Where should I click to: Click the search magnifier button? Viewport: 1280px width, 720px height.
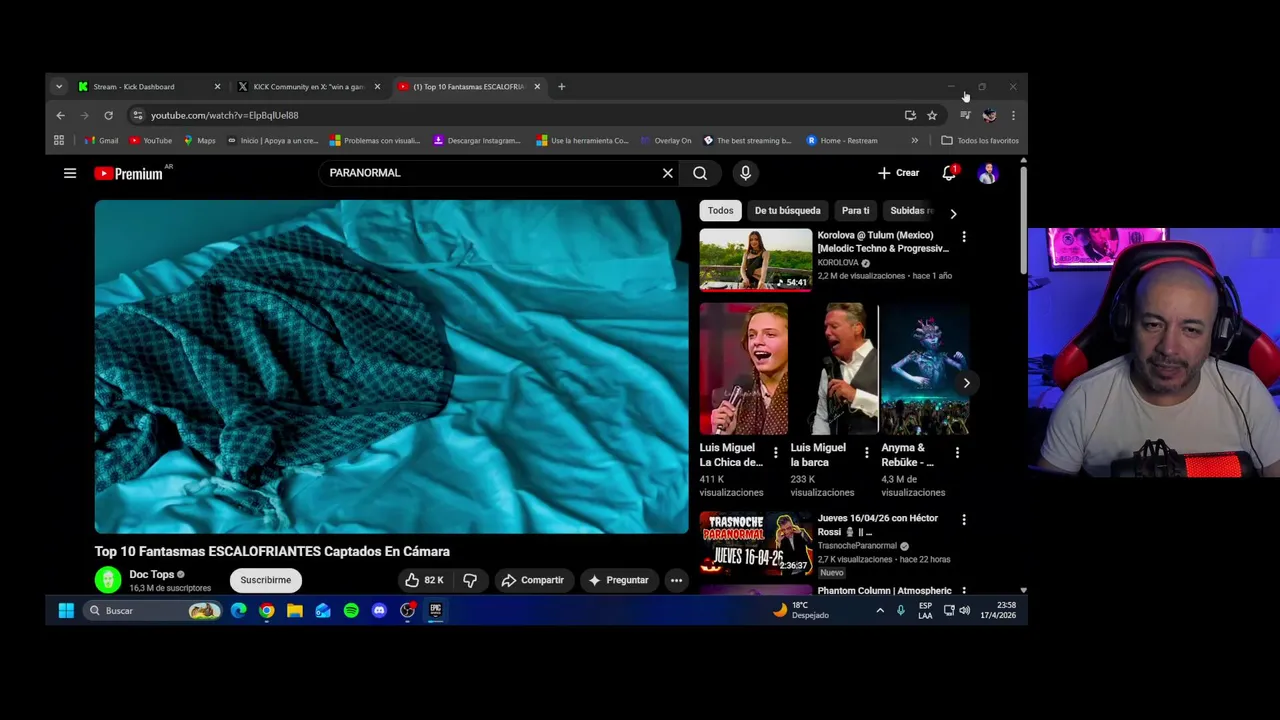click(x=700, y=173)
